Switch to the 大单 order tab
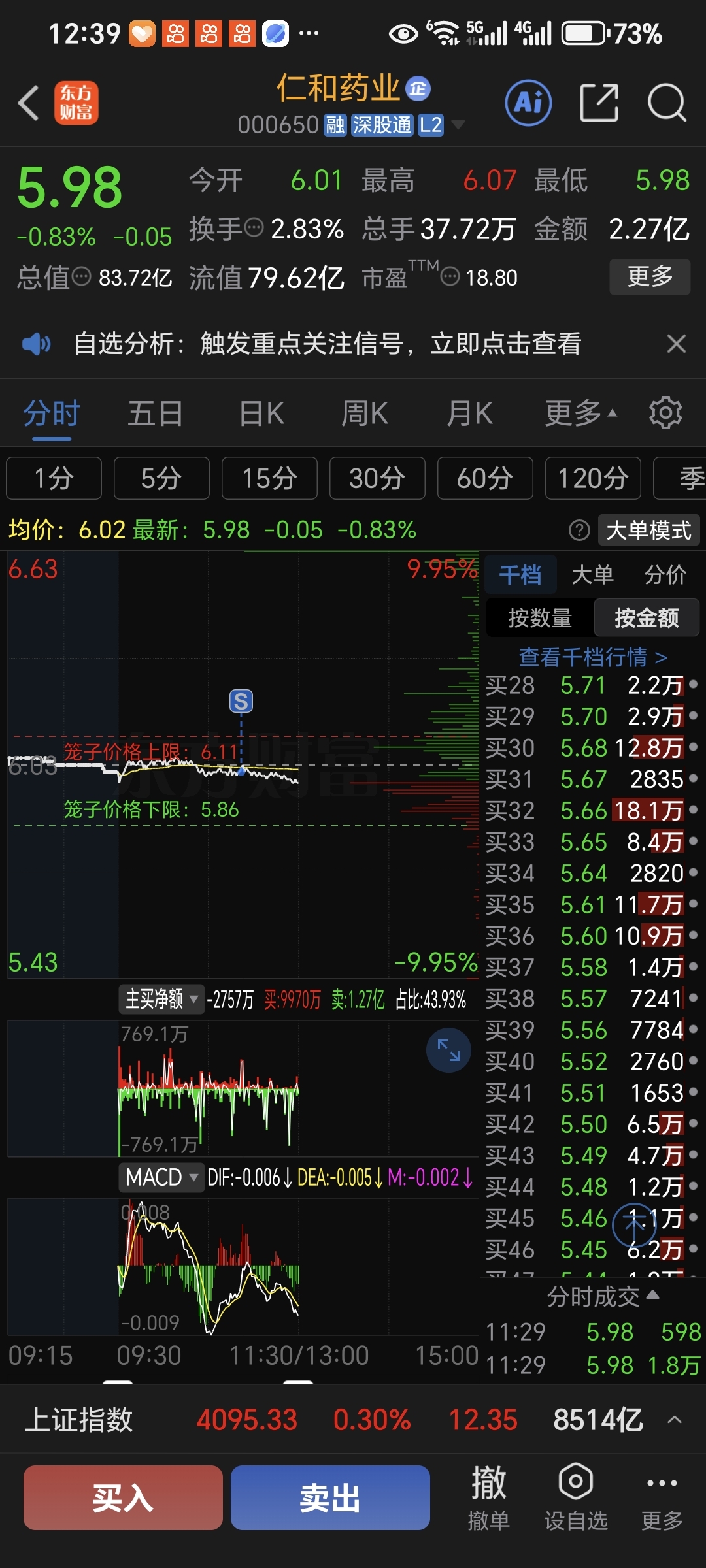The image size is (706, 1568). click(592, 575)
